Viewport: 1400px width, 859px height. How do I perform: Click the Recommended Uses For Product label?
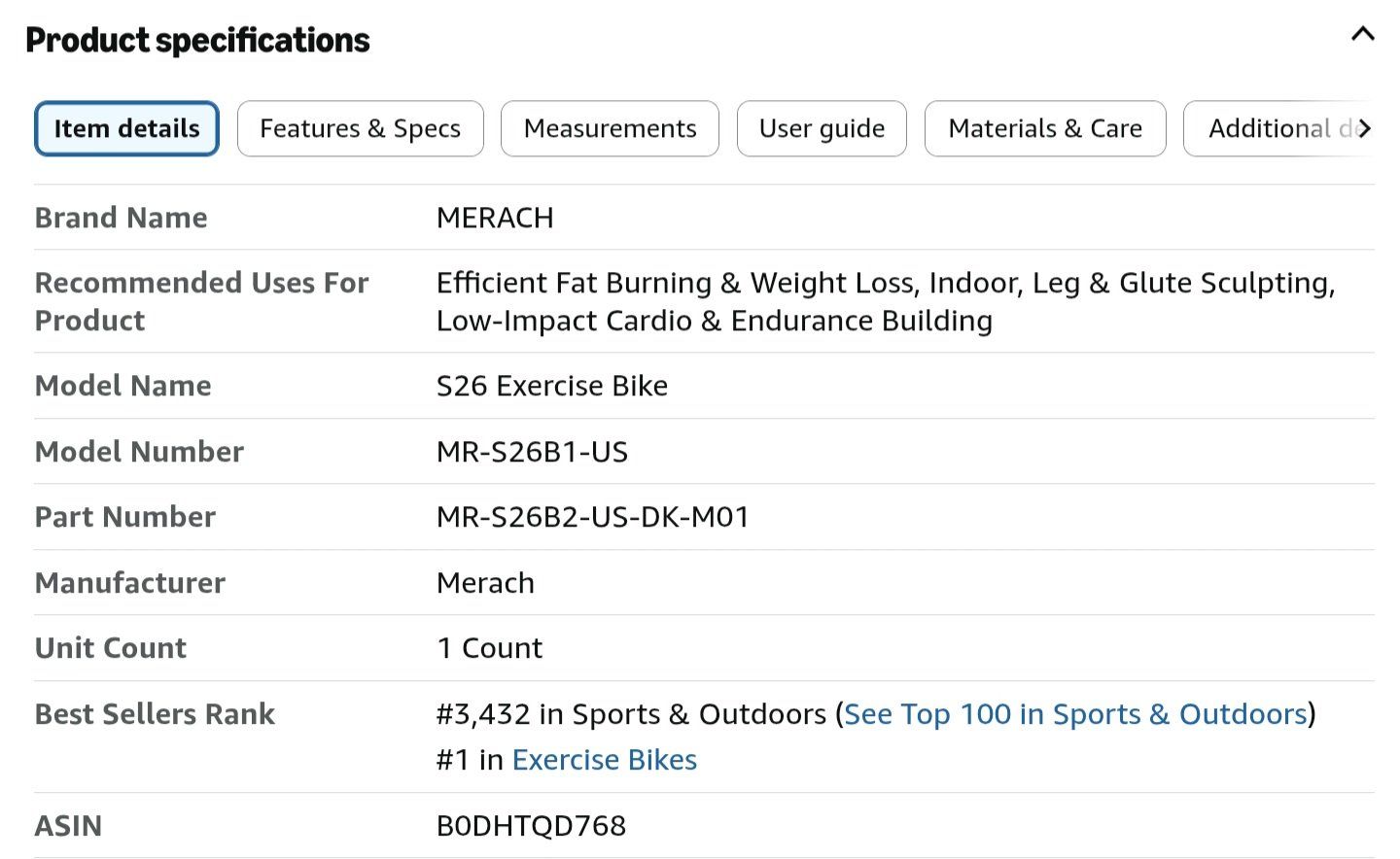click(x=201, y=301)
